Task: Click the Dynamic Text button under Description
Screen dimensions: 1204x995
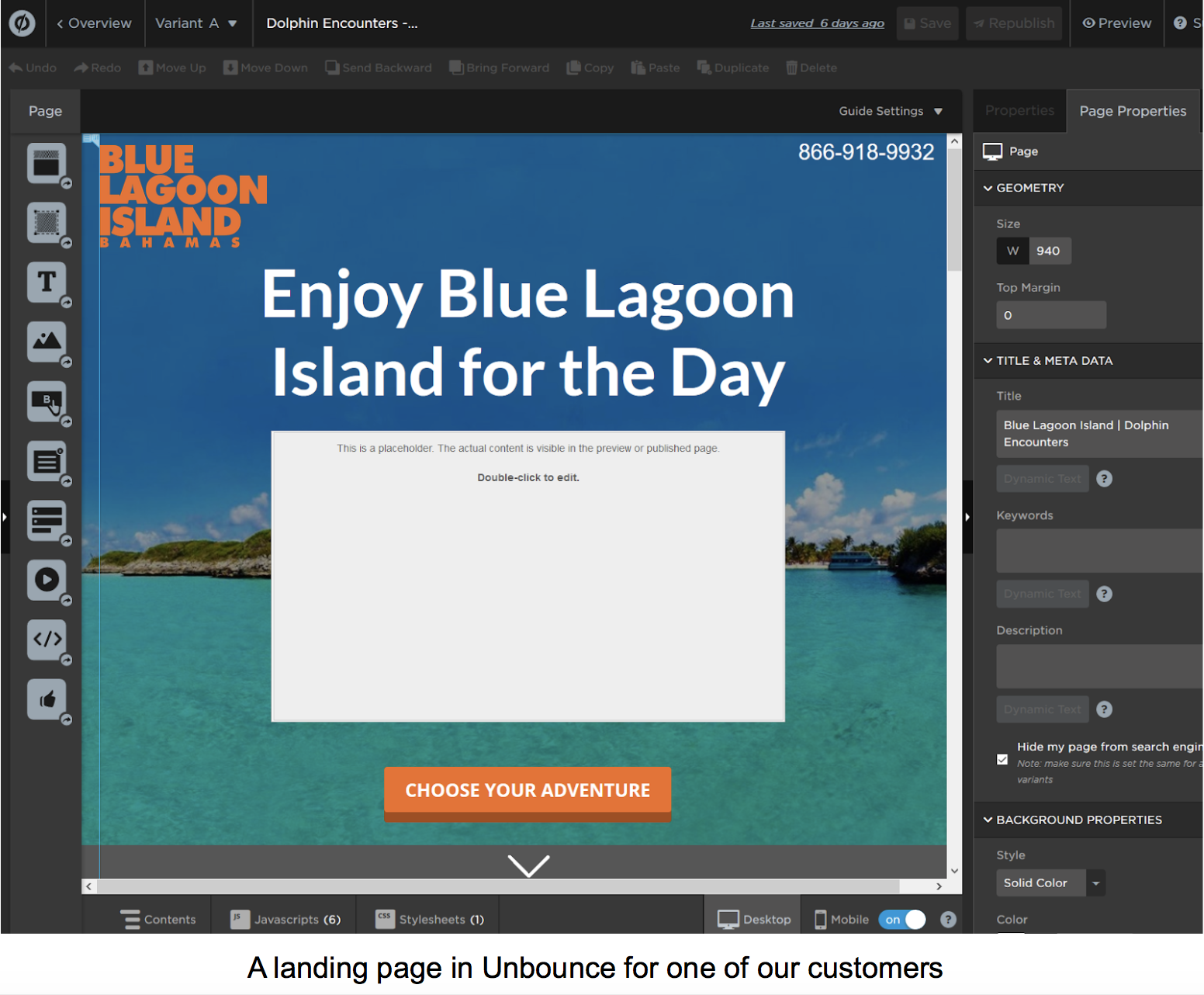Action: 1042,709
